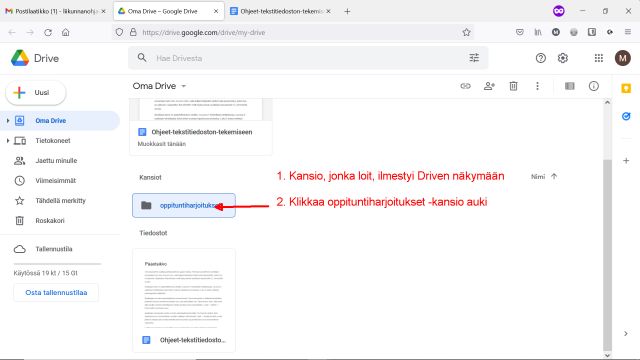Open Firefox library icon

[x=538, y=32]
